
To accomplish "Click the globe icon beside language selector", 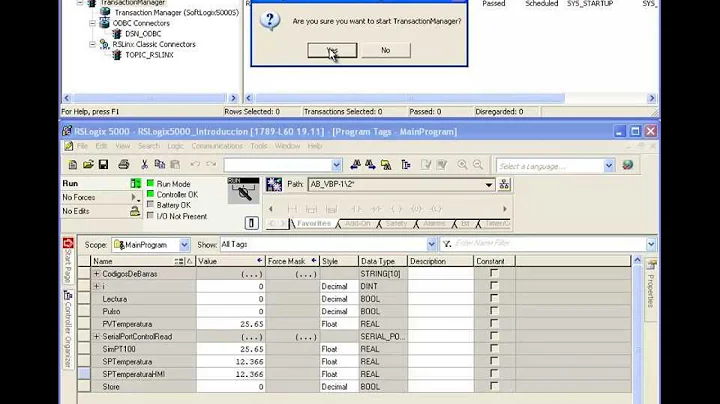I will pyautogui.click(x=628, y=165).
